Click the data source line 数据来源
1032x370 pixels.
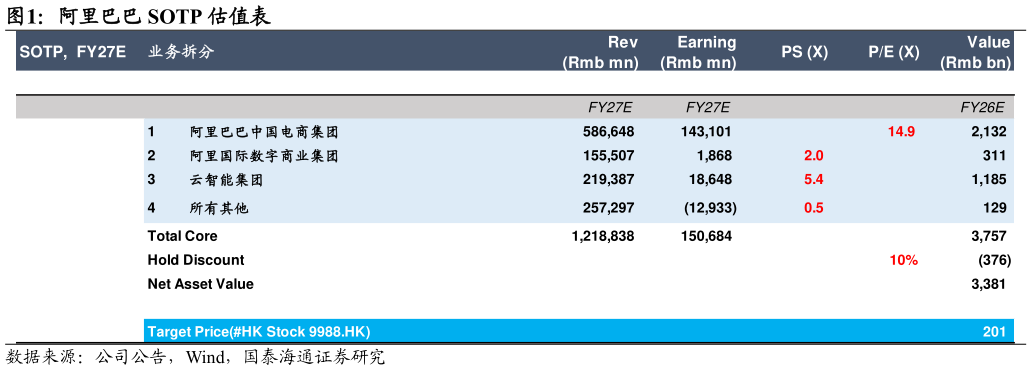click(x=195, y=357)
